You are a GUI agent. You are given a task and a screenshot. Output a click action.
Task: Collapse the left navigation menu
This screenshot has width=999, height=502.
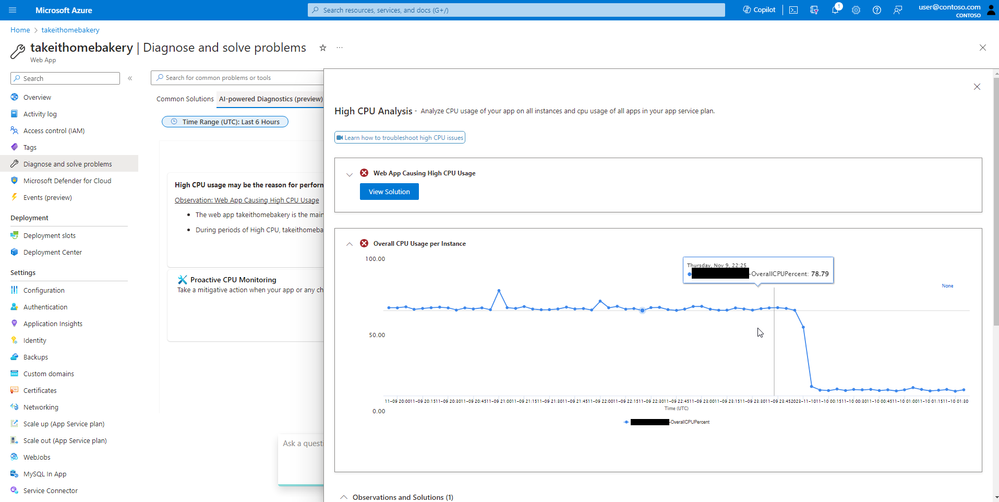(129, 78)
